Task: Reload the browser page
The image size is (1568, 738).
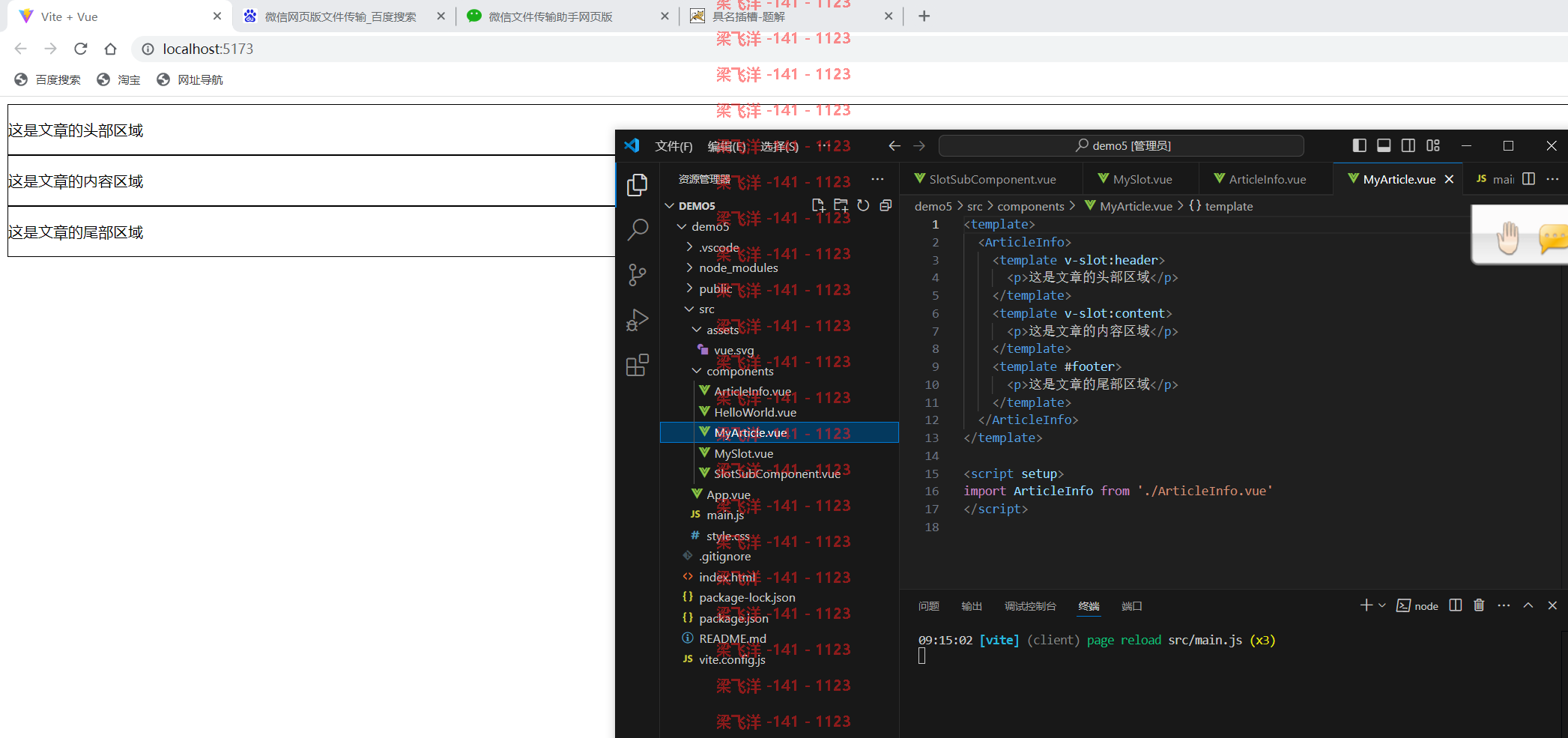Action: pos(81,49)
